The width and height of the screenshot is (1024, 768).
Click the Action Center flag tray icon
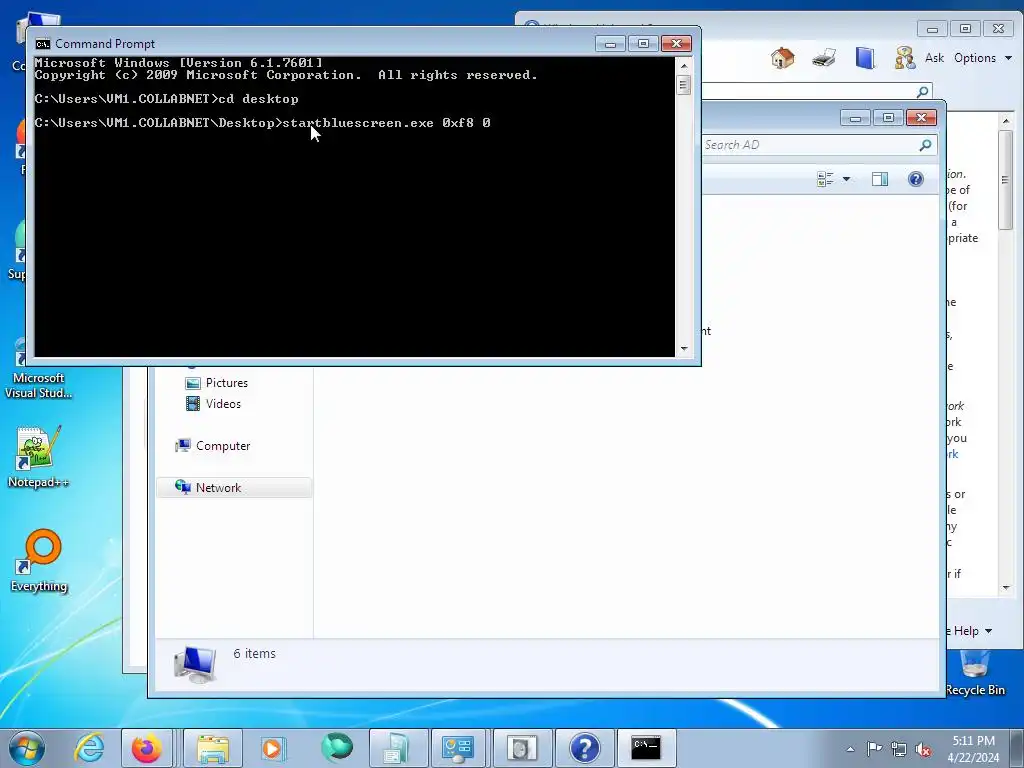click(874, 749)
